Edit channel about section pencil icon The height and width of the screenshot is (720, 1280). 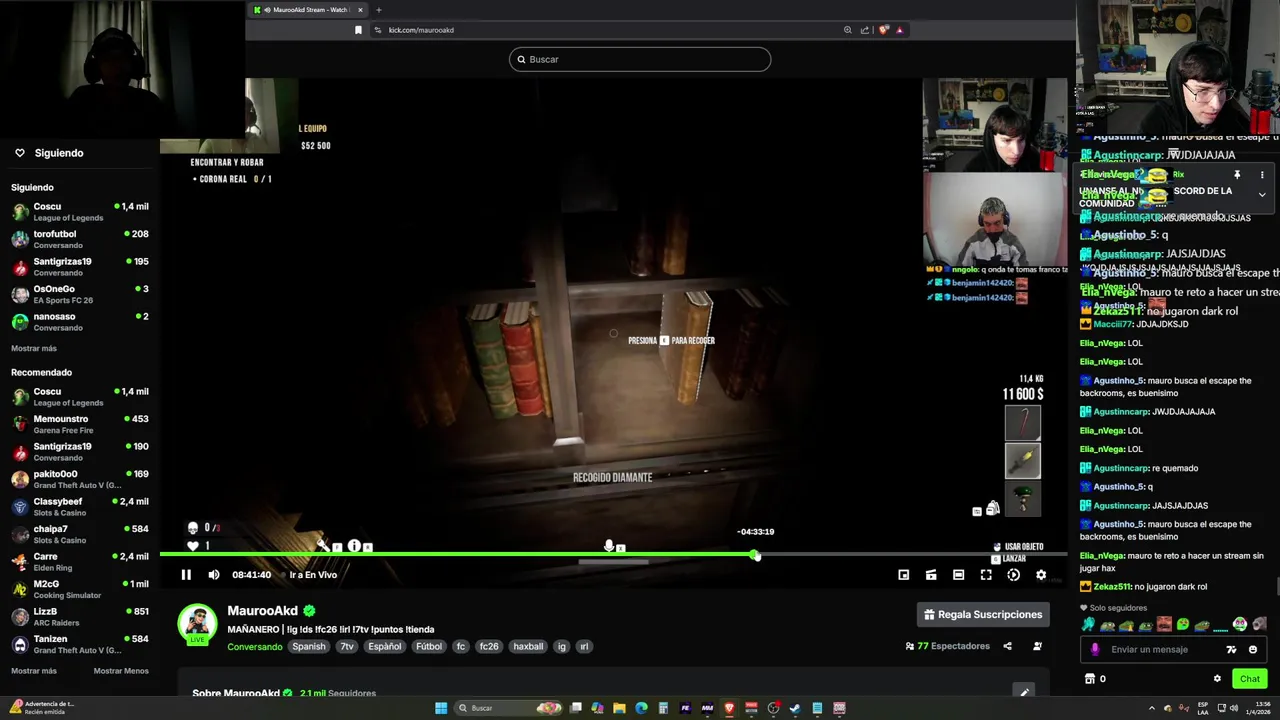click(x=1023, y=691)
